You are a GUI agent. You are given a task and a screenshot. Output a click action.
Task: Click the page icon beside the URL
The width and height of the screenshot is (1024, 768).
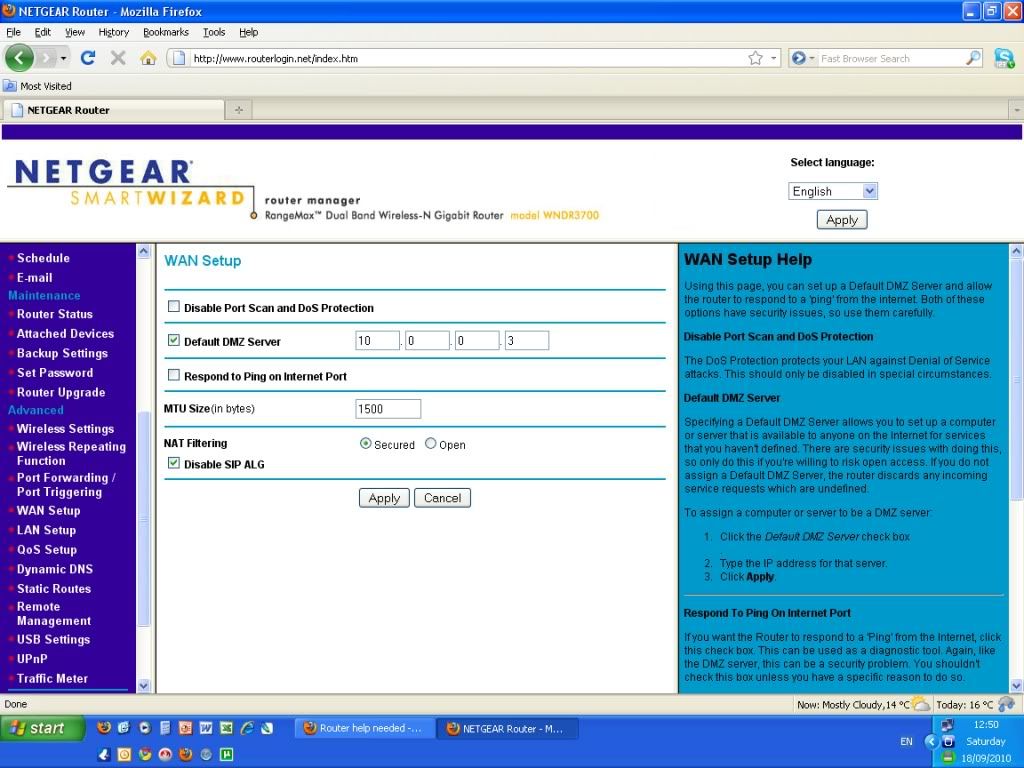[x=178, y=58]
